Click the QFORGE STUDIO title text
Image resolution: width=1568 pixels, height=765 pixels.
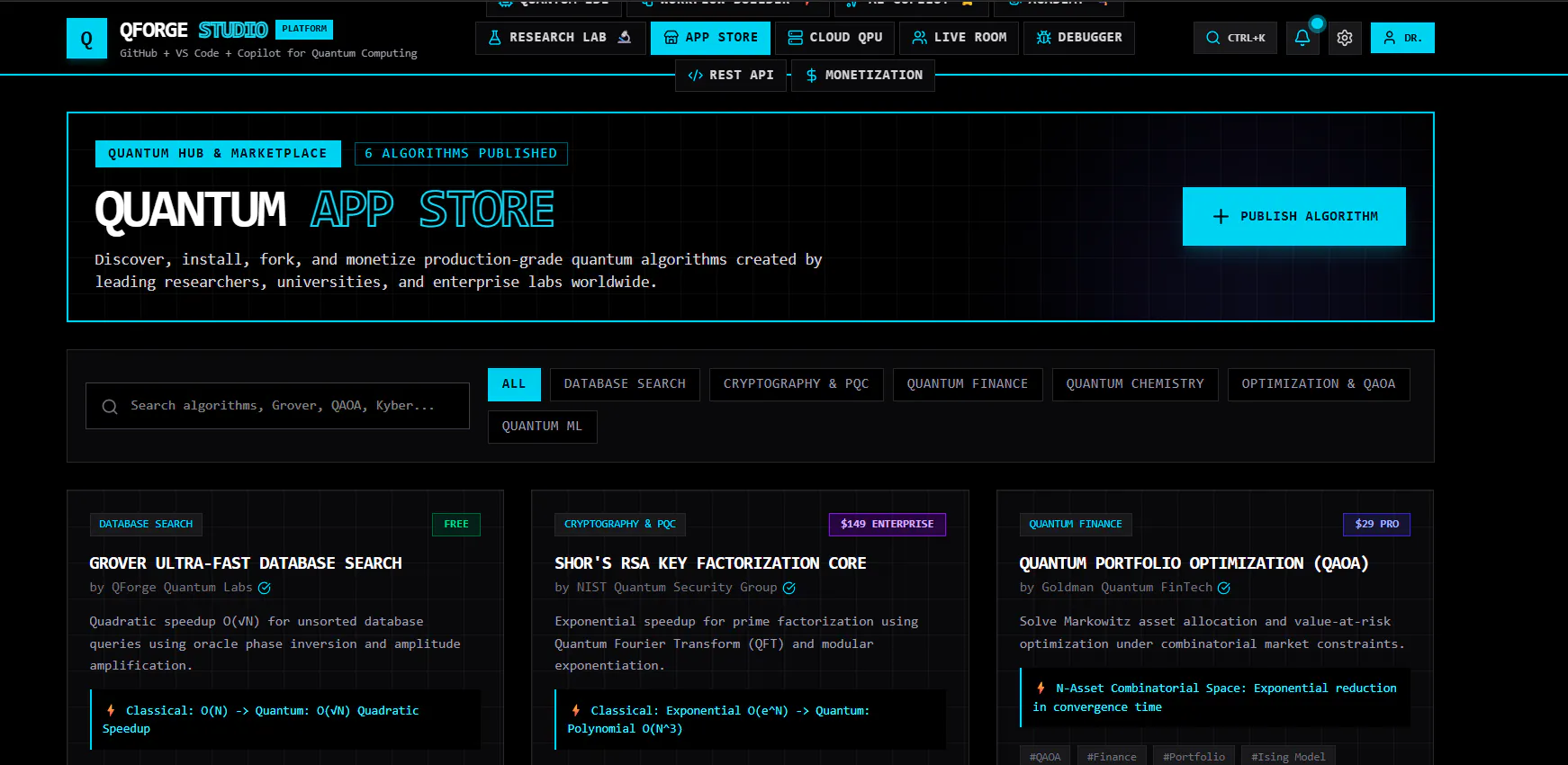[x=194, y=31]
